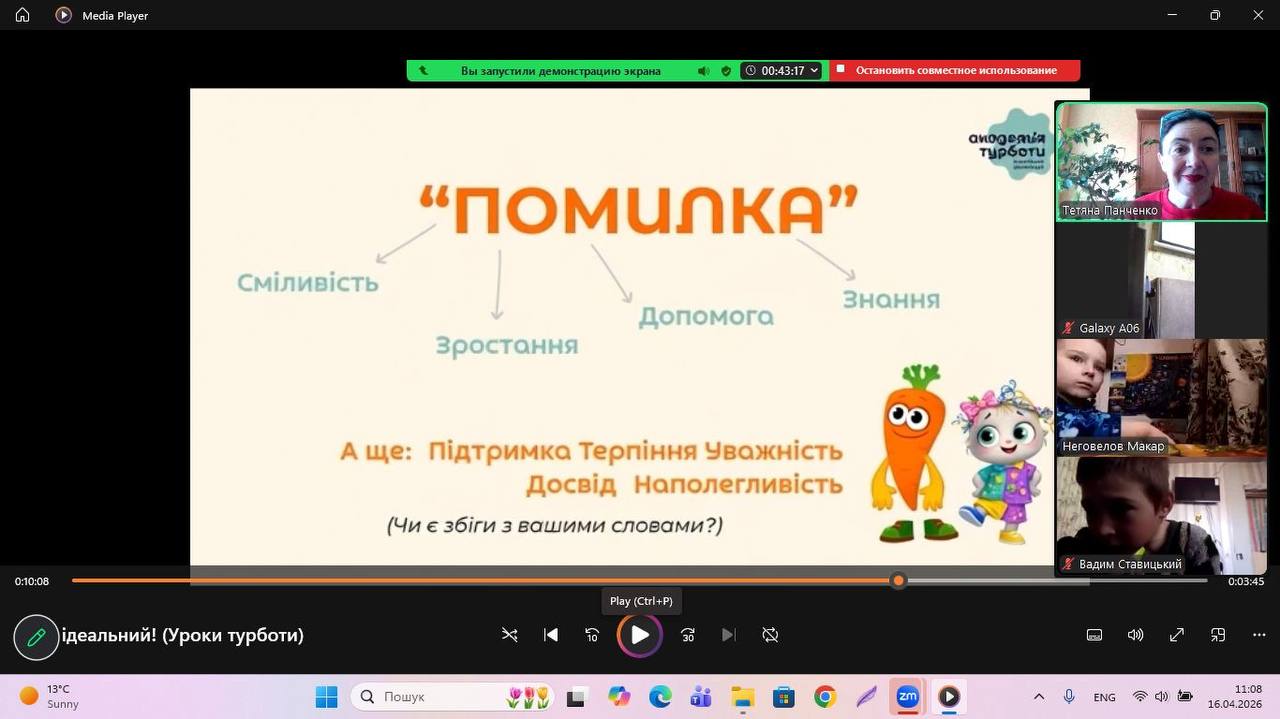Click the seek bar position handle

coord(898,581)
